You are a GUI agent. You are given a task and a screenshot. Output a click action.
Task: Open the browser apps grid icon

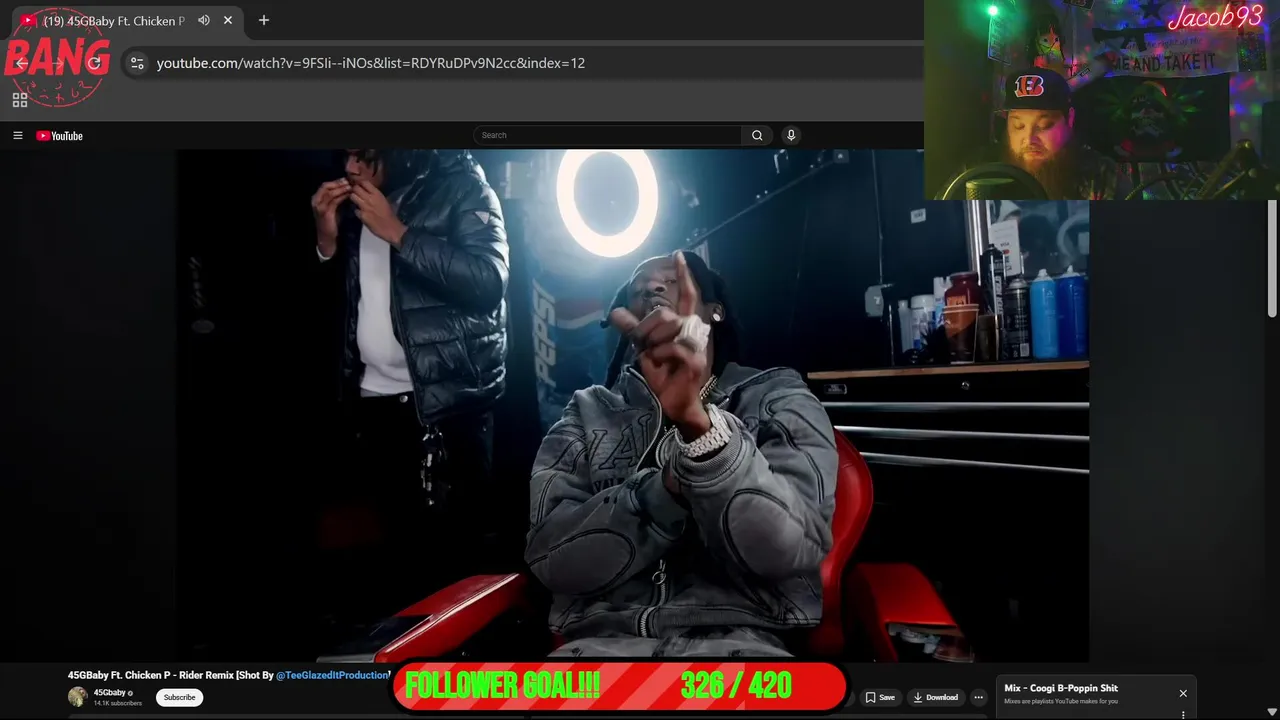coord(19,100)
